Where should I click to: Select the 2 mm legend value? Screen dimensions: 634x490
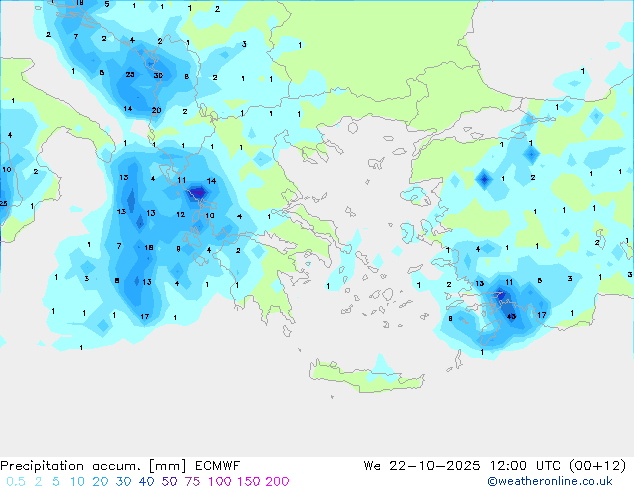[x=38, y=482]
